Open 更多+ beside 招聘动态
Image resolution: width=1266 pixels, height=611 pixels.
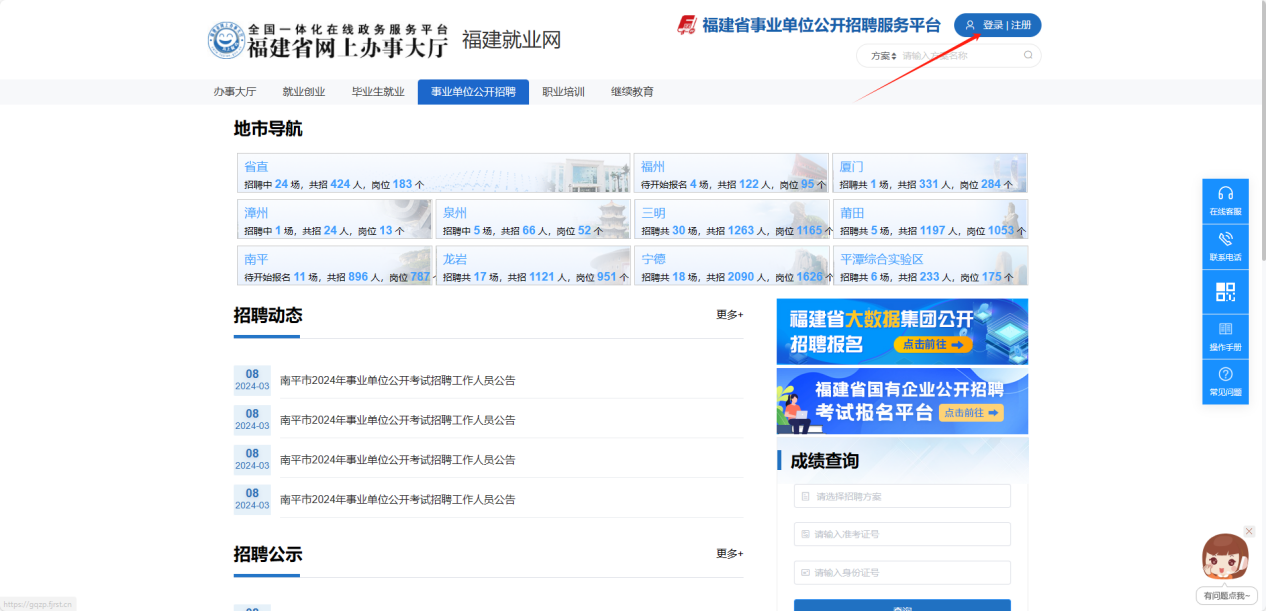[x=729, y=315]
